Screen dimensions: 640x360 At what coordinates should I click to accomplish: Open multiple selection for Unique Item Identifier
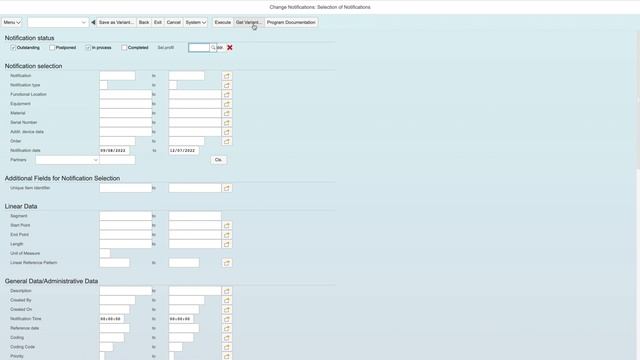click(227, 188)
